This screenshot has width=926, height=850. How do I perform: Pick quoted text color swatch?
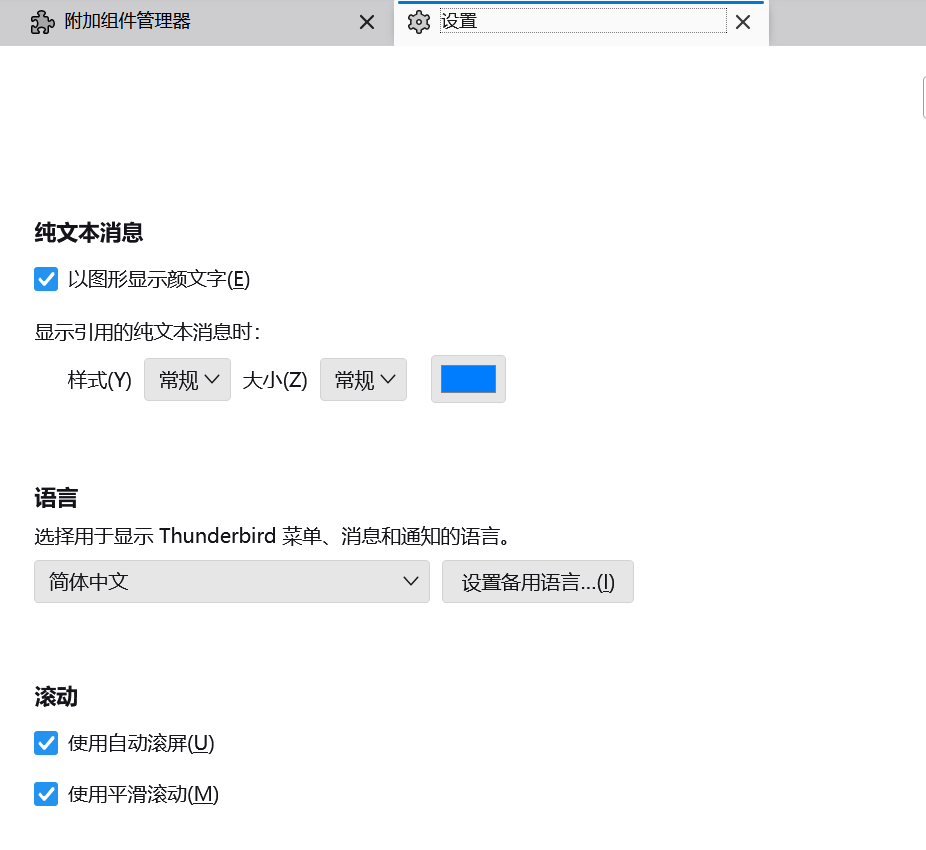[468, 379]
